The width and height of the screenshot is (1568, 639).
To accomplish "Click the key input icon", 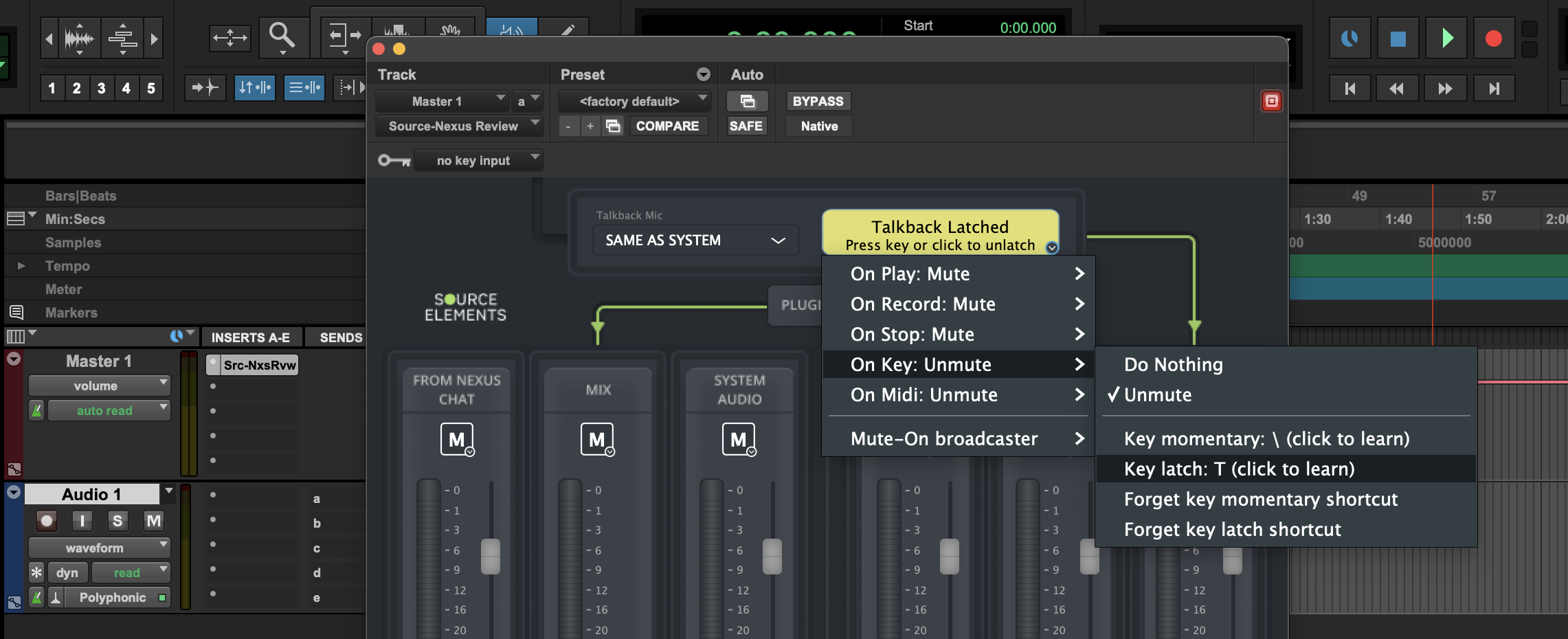I will [x=394, y=160].
